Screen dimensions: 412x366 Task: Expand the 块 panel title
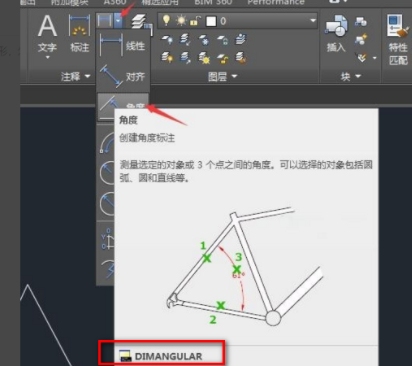351,77
